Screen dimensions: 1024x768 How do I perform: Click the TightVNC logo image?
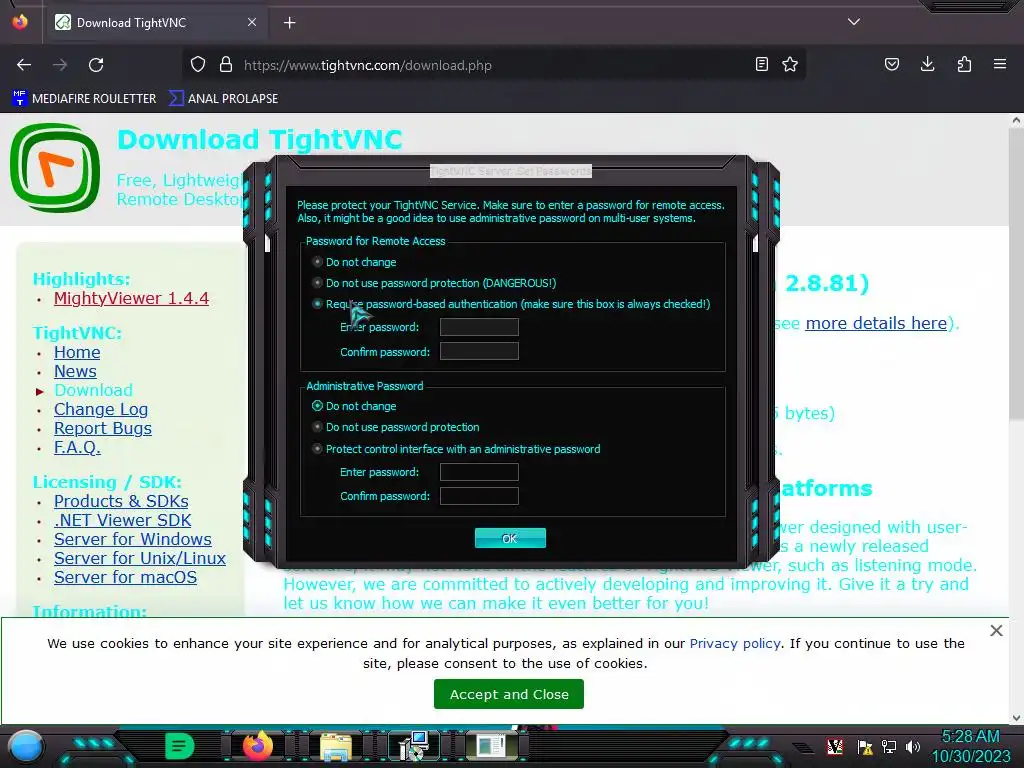click(55, 168)
